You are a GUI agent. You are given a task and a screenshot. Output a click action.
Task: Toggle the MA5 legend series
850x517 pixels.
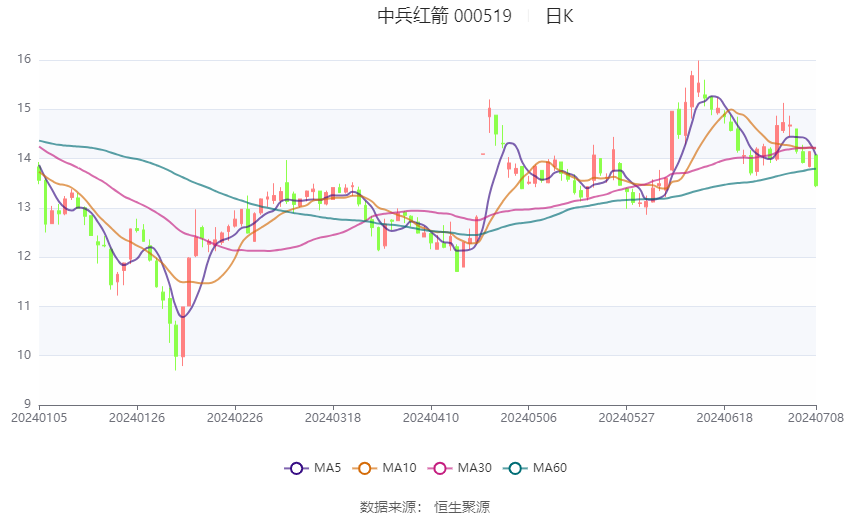click(x=313, y=468)
